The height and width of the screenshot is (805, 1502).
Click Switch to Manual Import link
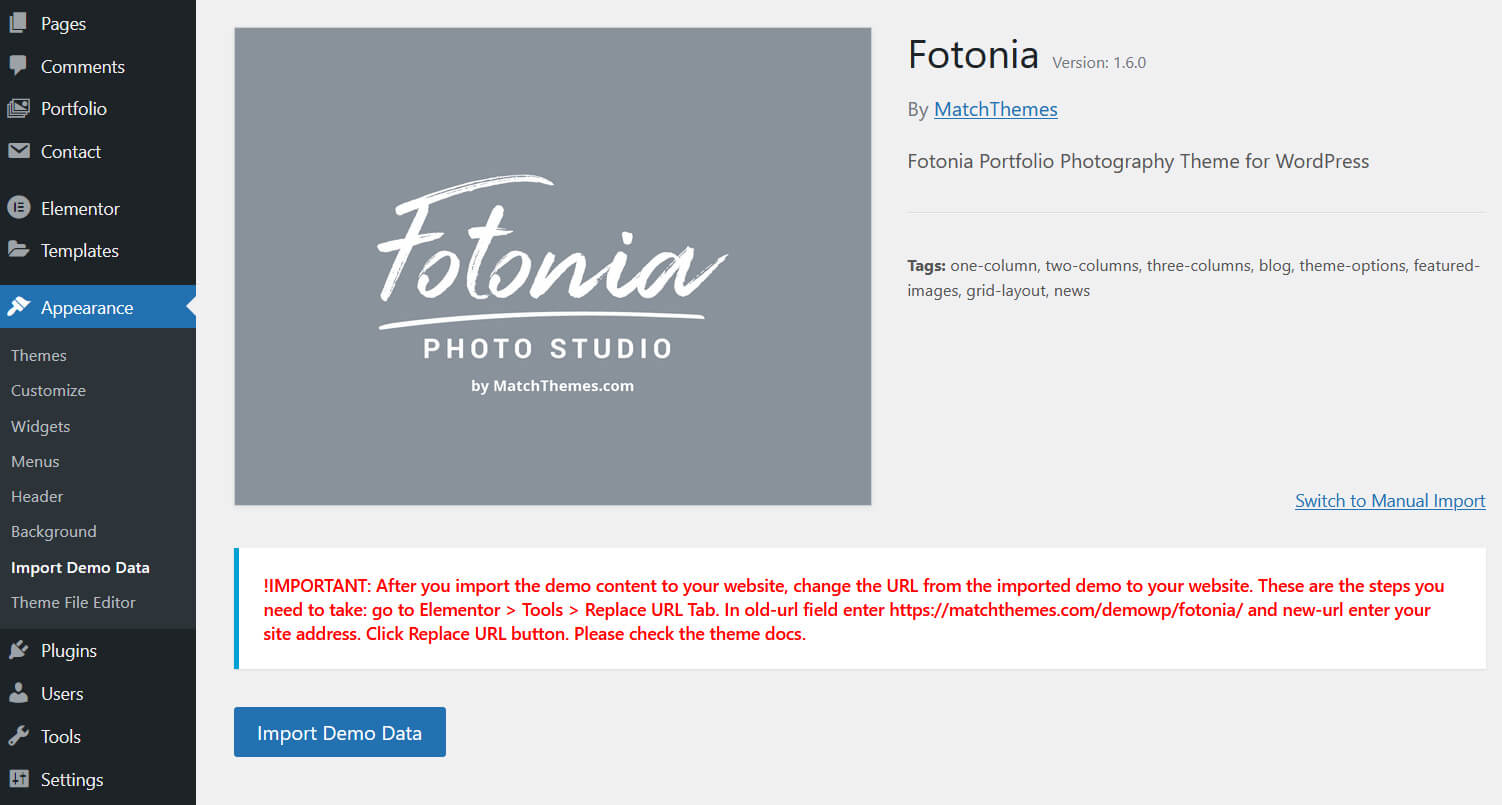point(1389,501)
